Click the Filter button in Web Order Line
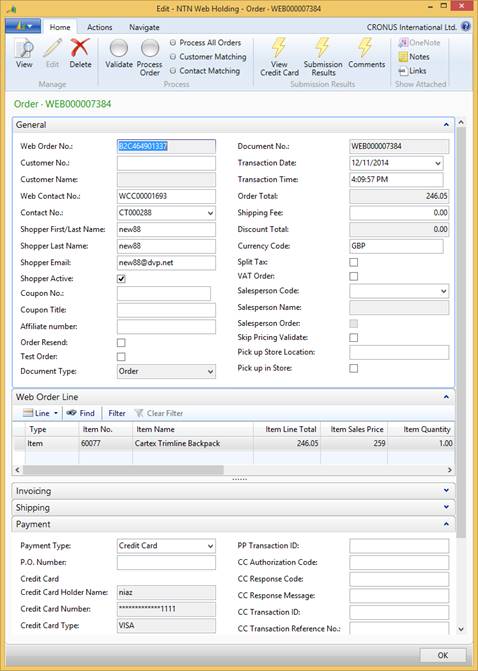The height and width of the screenshot is (671, 478). coord(117,413)
